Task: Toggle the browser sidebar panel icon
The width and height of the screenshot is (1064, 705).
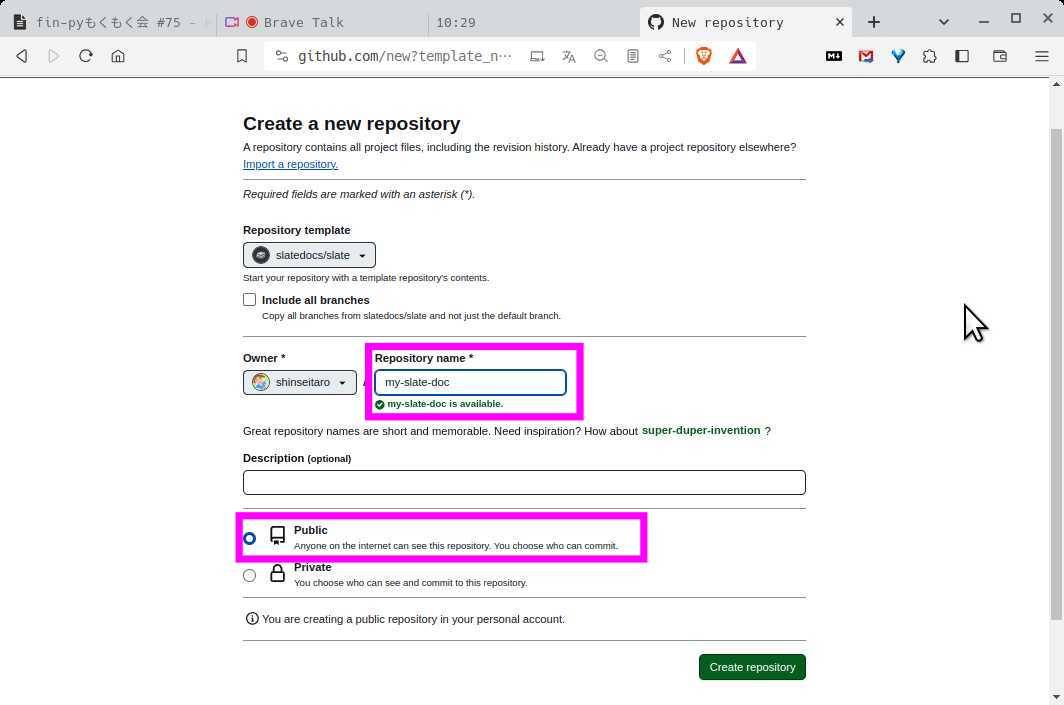Action: (962, 56)
